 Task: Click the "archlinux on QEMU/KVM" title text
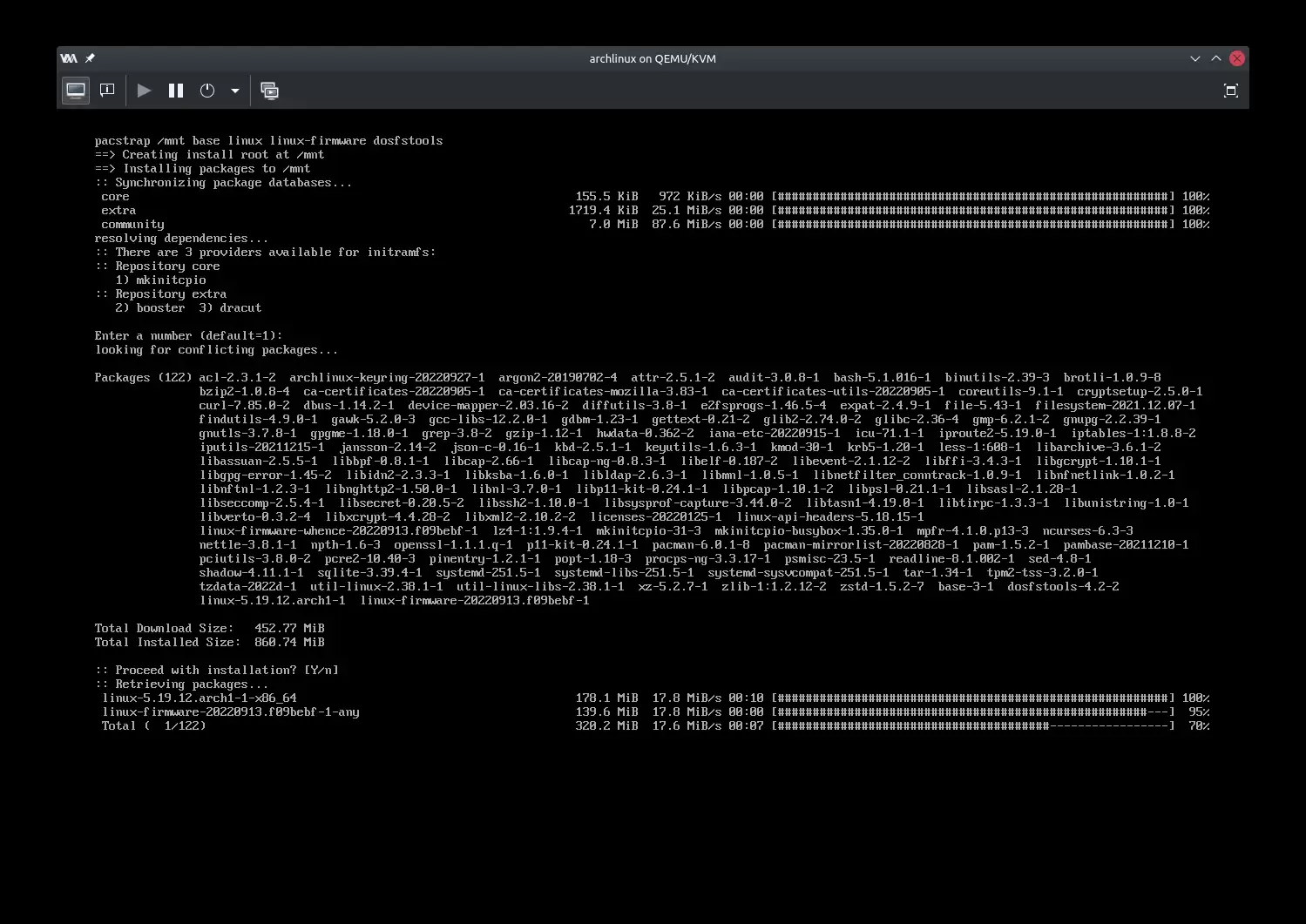653,58
